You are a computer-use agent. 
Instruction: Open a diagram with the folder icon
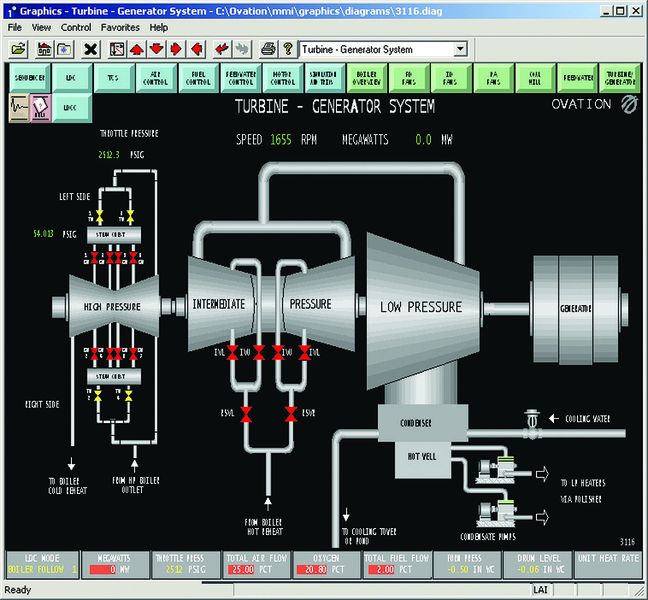[19, 49]
